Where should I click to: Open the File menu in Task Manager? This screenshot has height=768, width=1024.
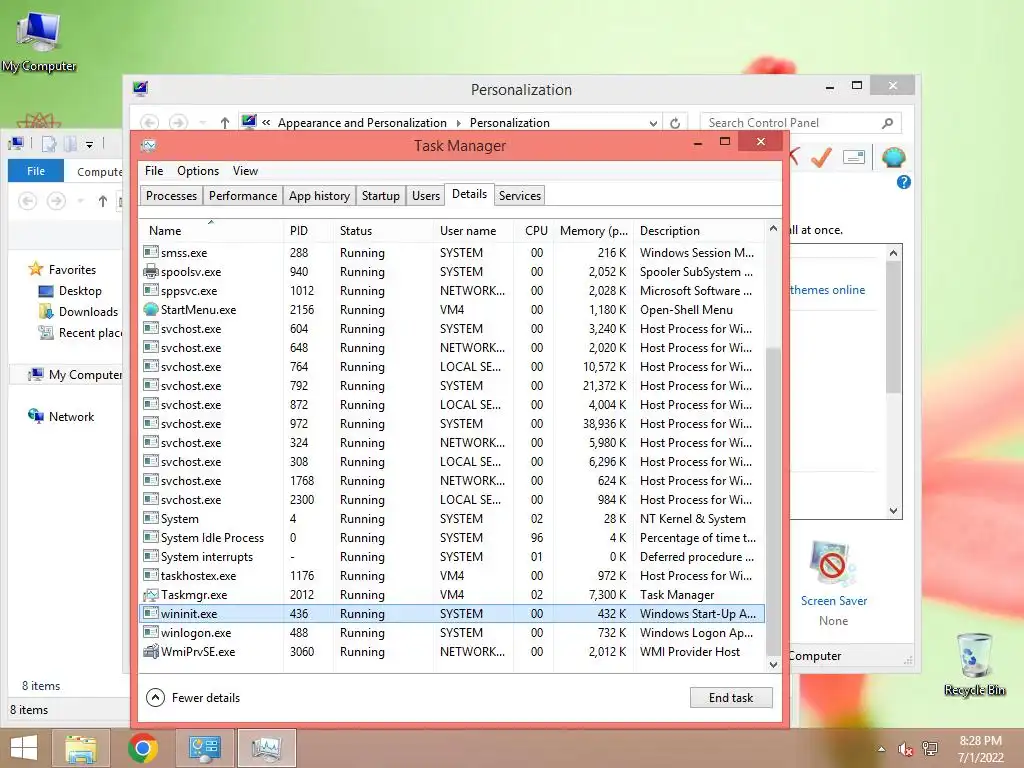(154, 171)
